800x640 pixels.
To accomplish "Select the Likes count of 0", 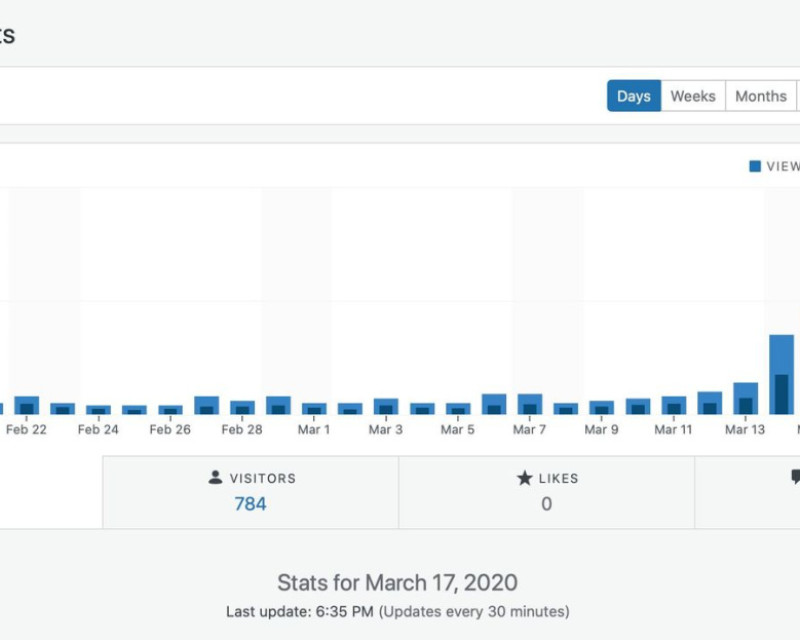I will click(546, 504).
